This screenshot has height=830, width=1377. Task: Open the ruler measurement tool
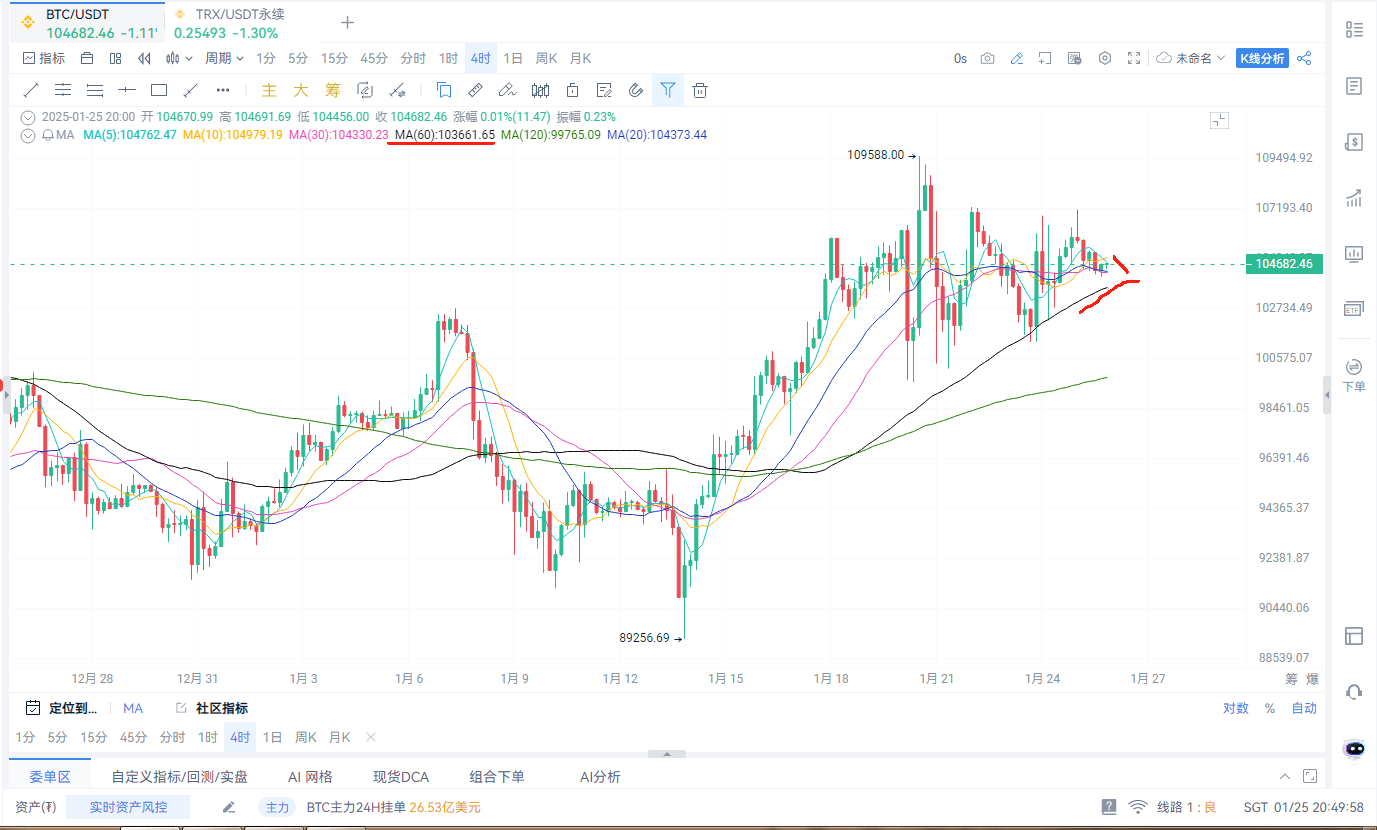476,90
